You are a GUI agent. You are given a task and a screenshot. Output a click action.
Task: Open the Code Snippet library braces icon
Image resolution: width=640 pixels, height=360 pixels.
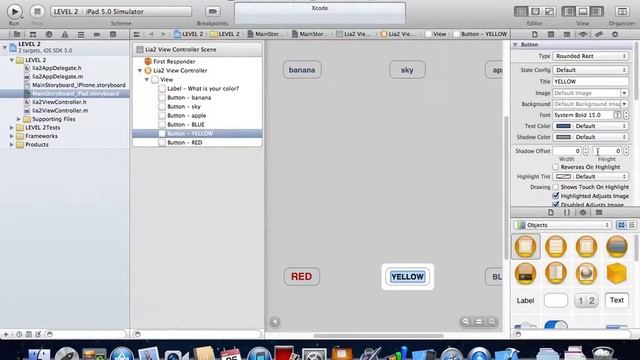(567, 212)
